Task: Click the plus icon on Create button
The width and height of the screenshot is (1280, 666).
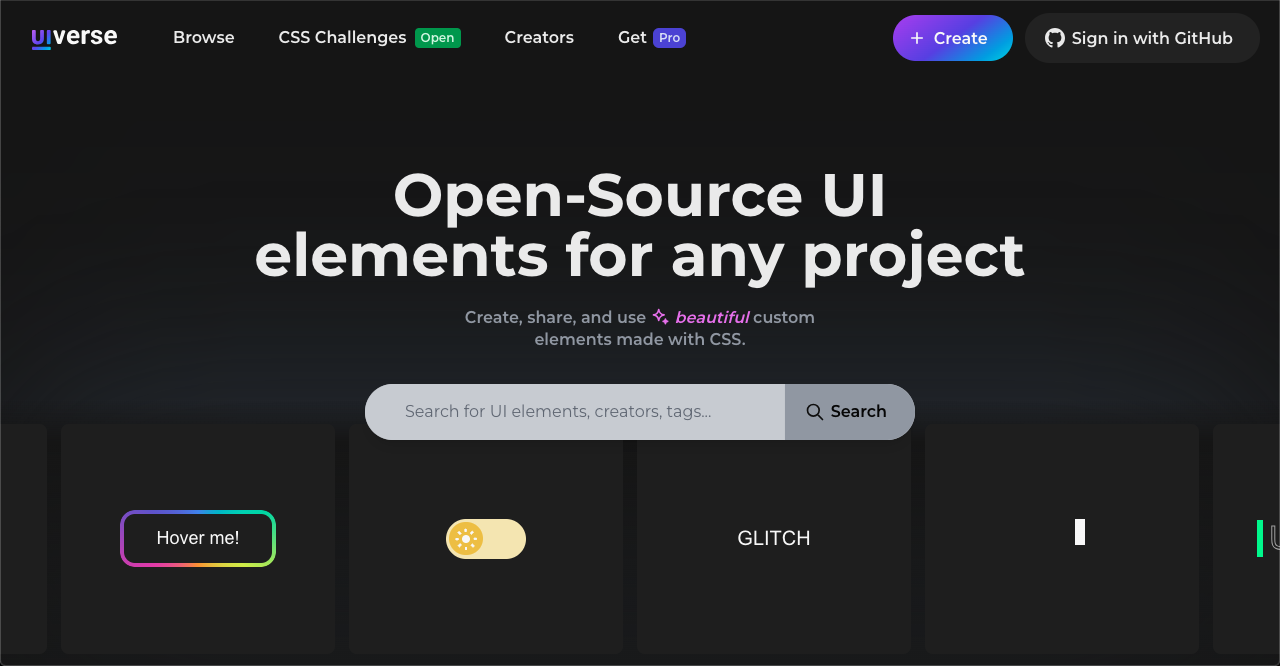Action: 917,38
